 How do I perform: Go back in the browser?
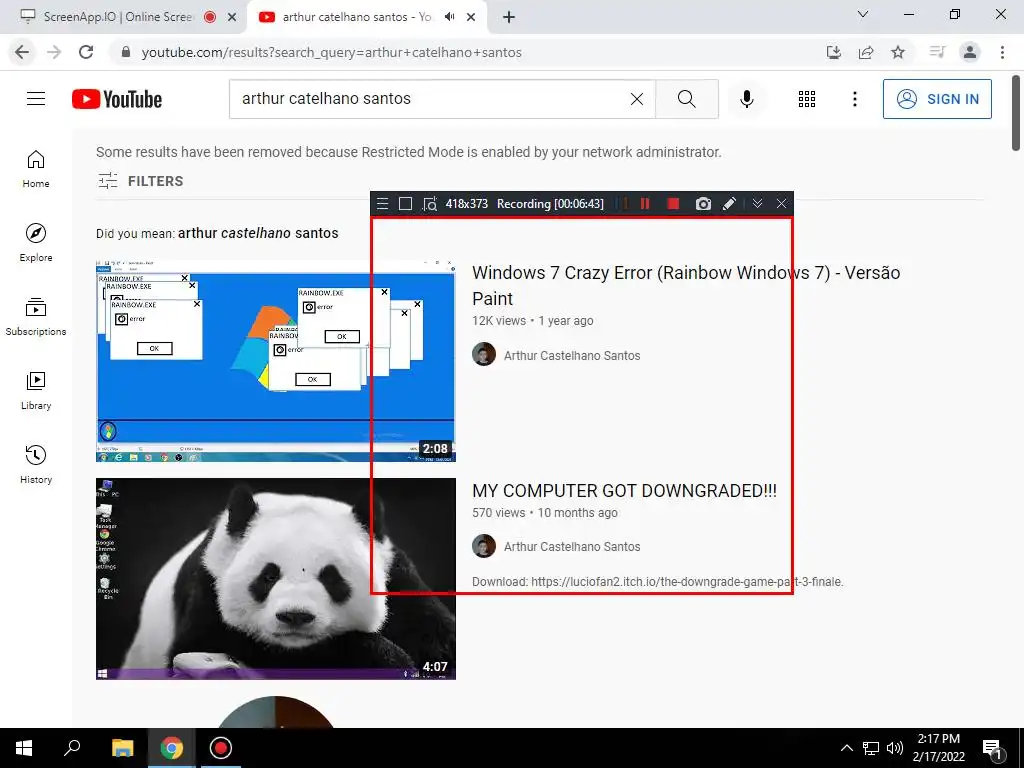(22, 52)
